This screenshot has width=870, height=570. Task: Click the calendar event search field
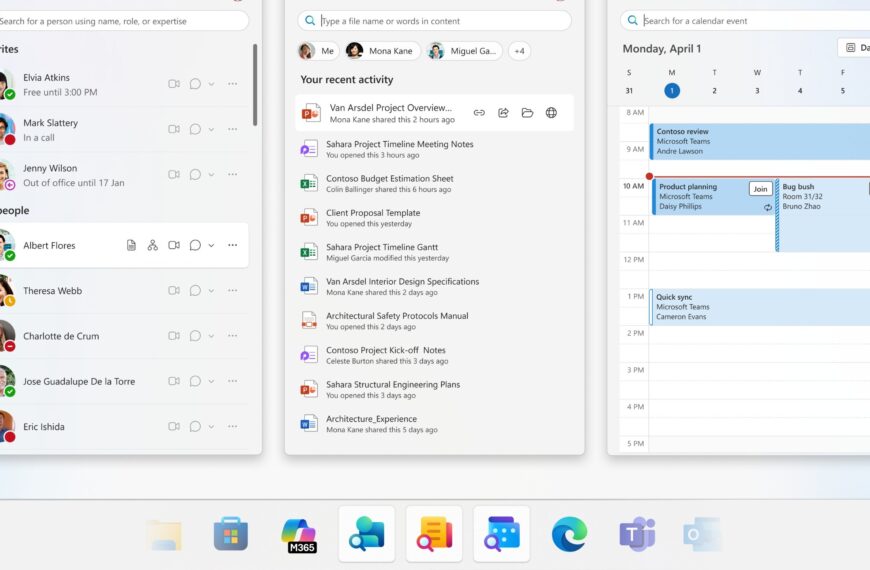pyautogui.click(x=745, y=21)
